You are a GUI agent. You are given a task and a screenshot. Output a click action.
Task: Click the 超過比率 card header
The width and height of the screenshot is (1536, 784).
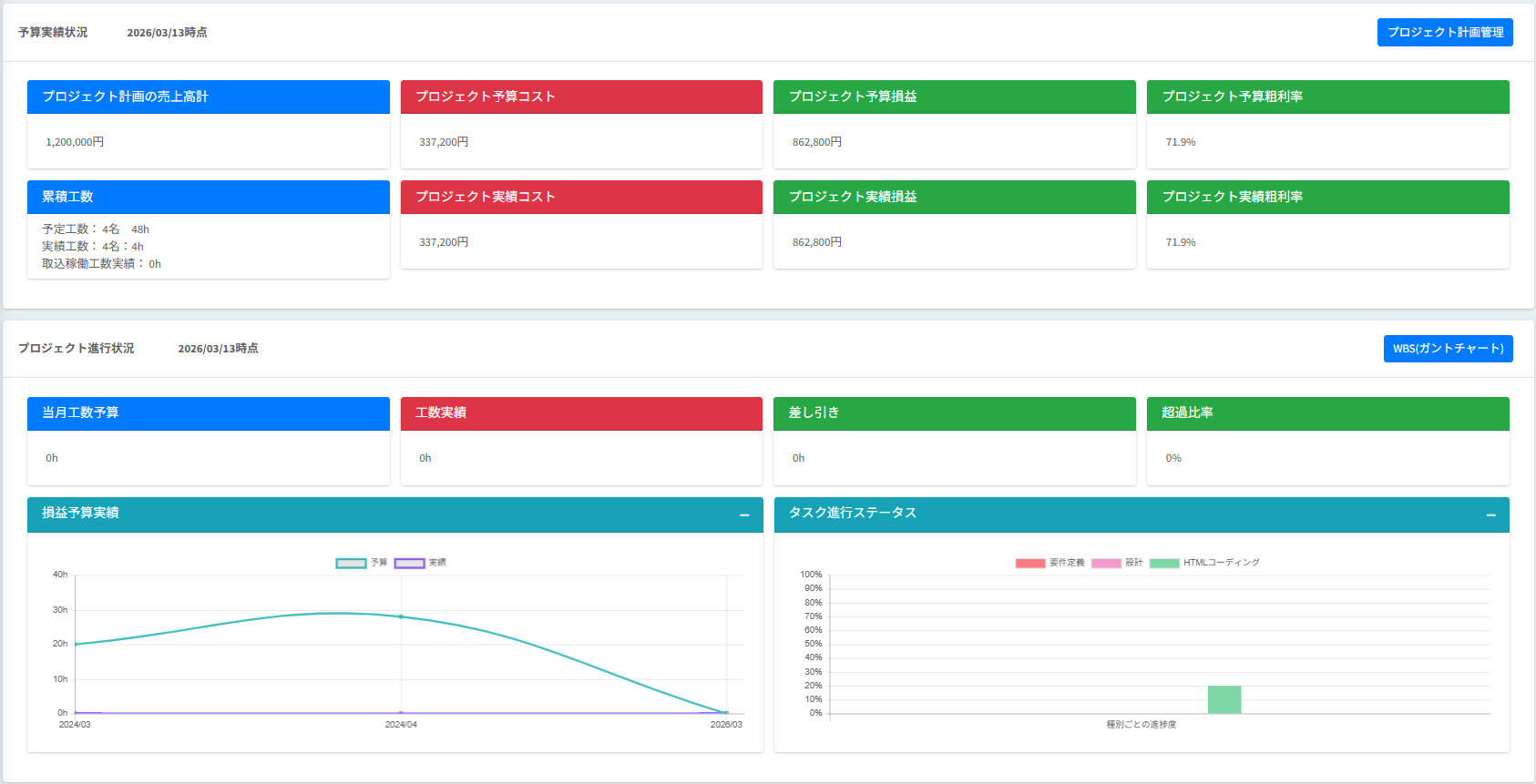pyautogui.click(x=1326, y=413)
